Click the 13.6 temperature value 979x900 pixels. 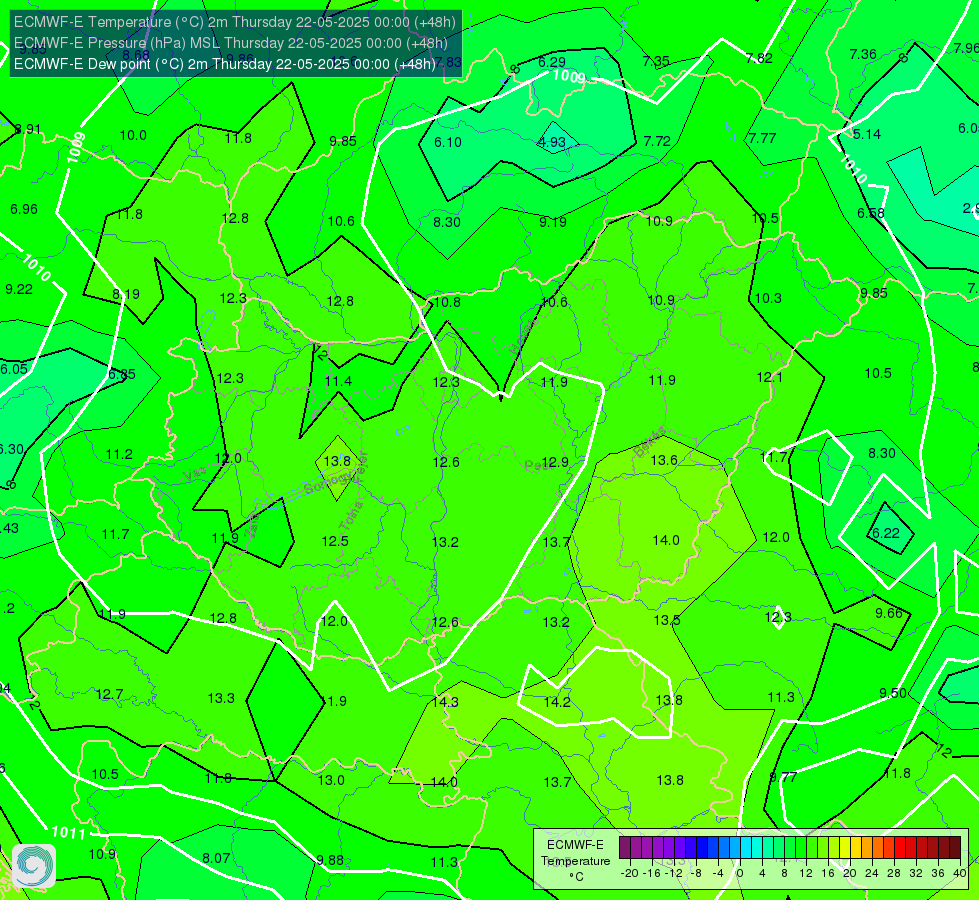[664, 460]
